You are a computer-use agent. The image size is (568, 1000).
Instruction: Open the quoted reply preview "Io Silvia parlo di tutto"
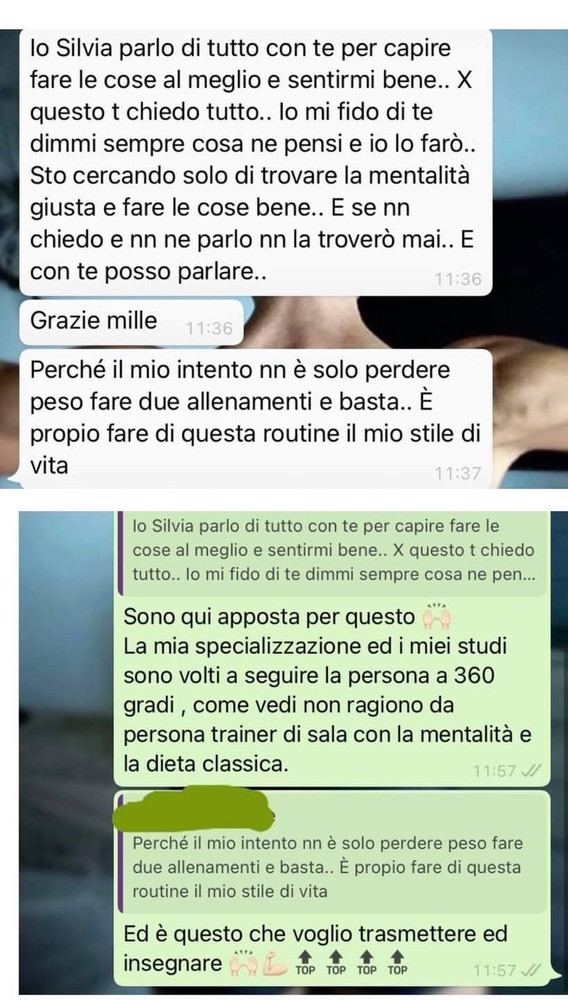(x=330, y=550)
